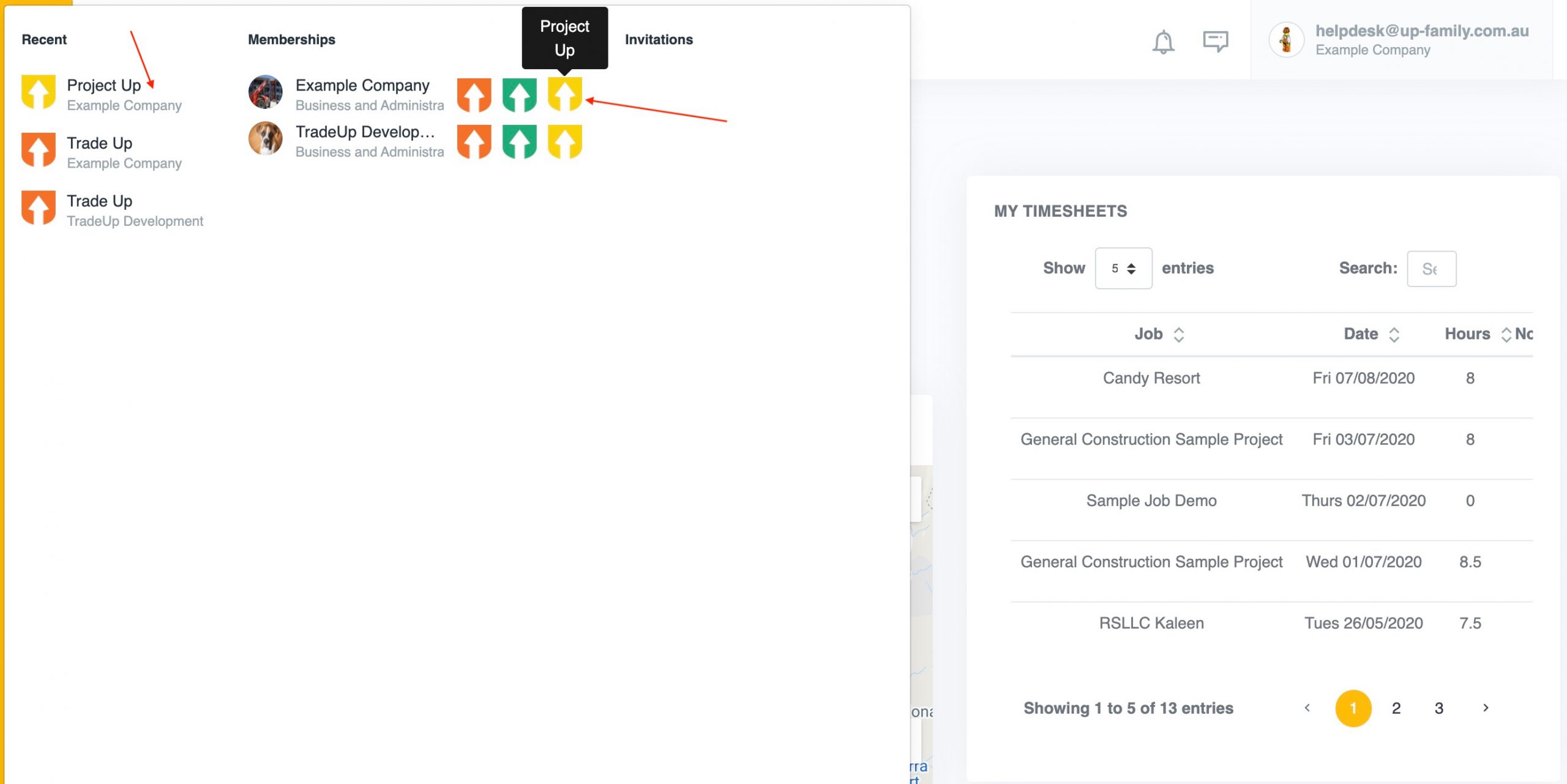Select timesheets page 1
The image size is (1567, 784).
tap(1353, 709)
